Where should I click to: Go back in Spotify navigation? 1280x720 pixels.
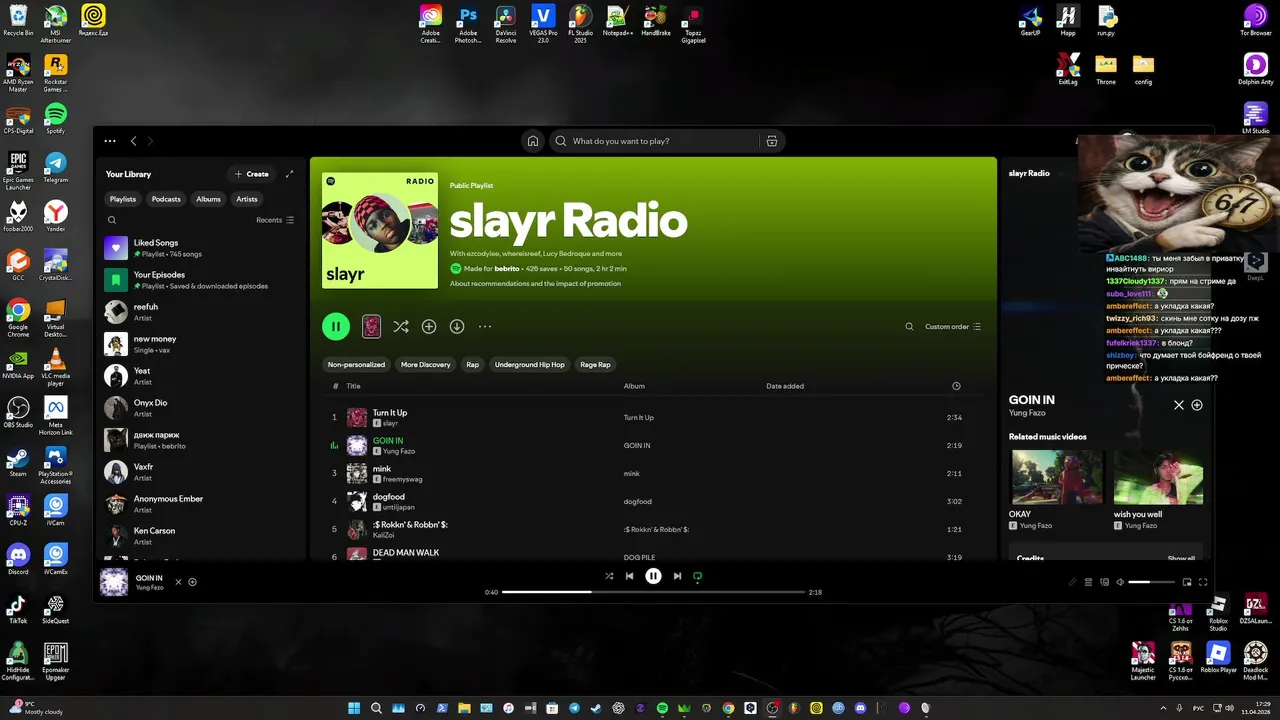pyautogui.click(x=134, y=141)
